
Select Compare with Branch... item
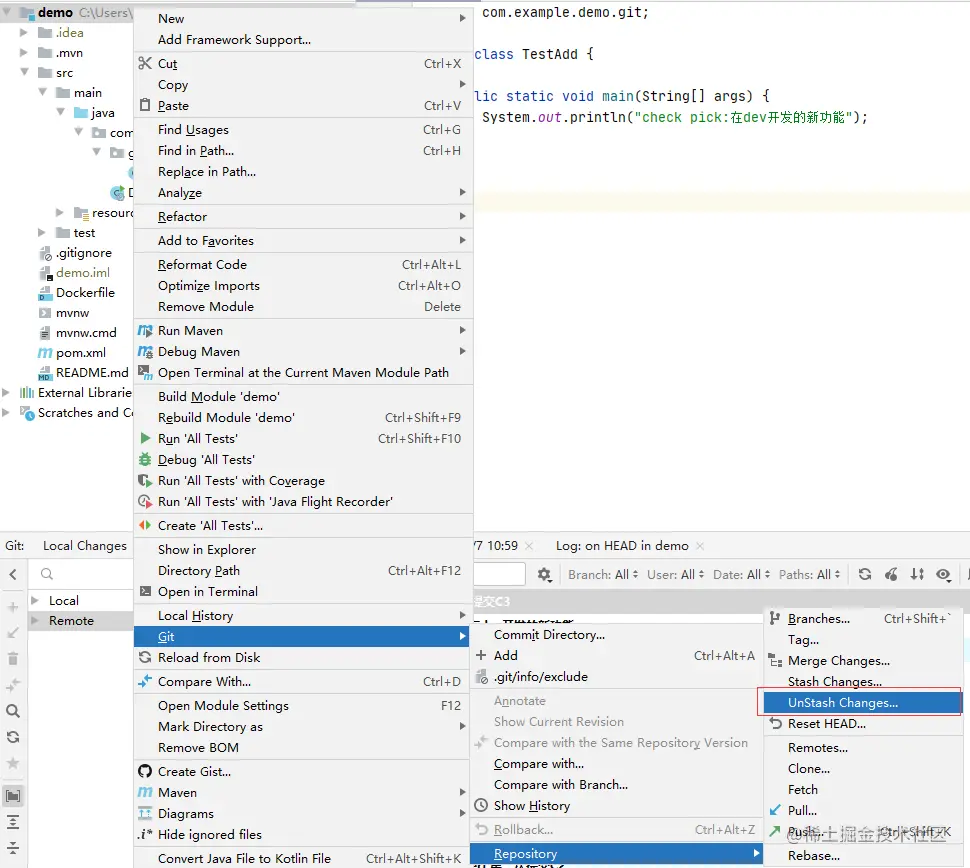pyautogui.click(x=616, y=784)
